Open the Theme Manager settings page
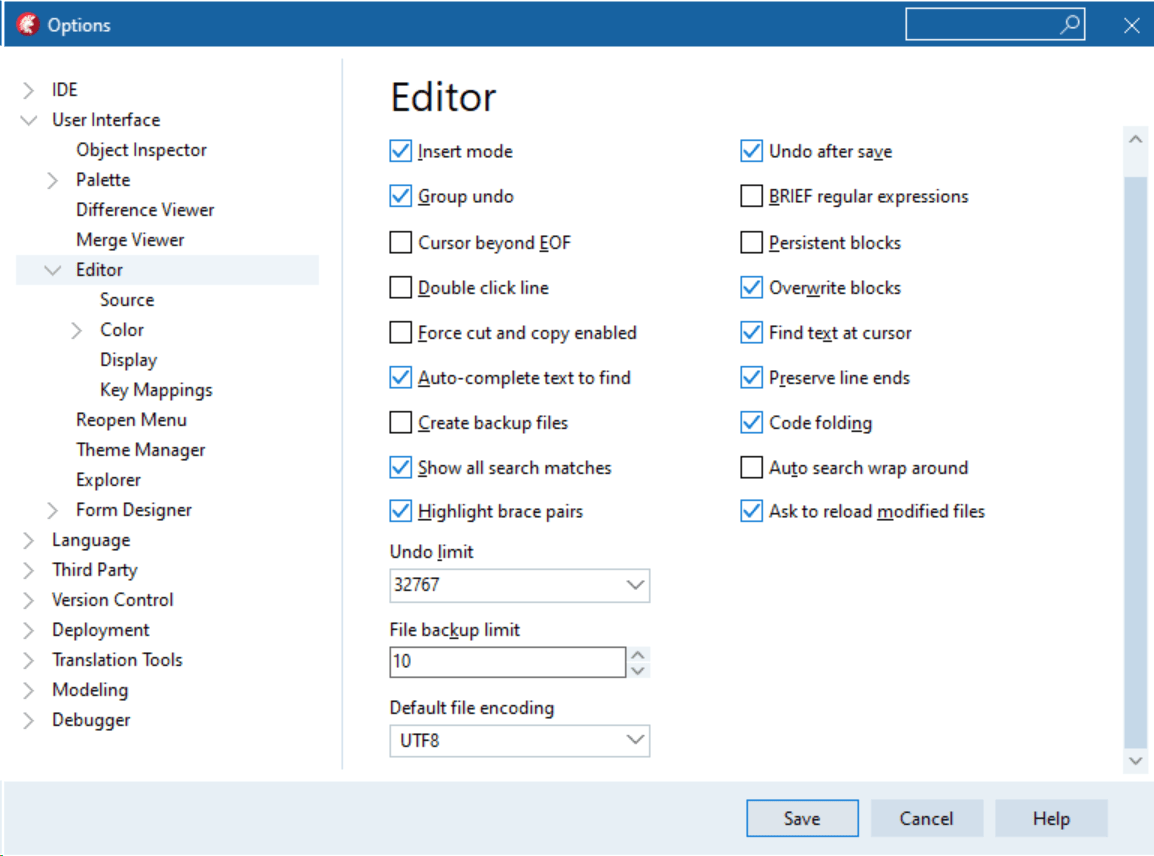The width and height of the screenshot is (1154, 856). pyautogui.click(x=142, y=449)
